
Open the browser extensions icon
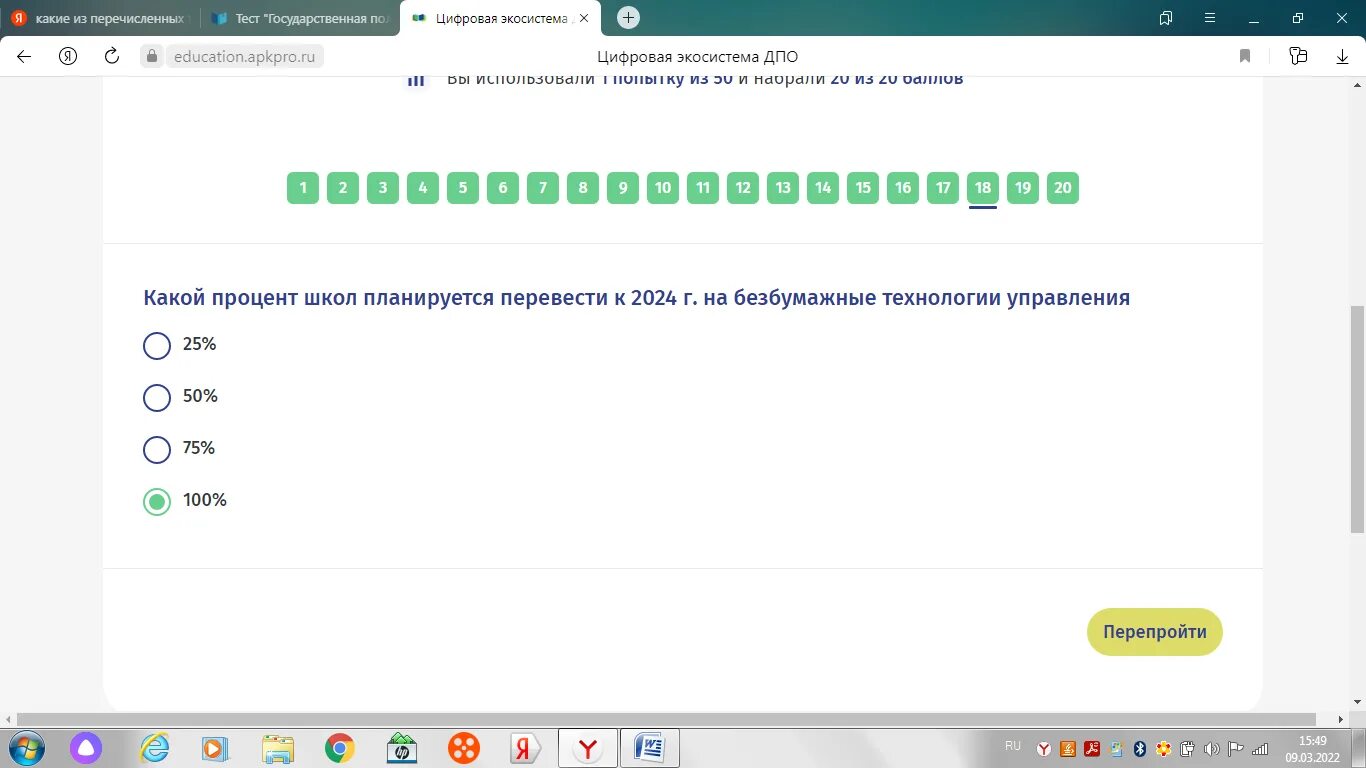(1298, 56)
